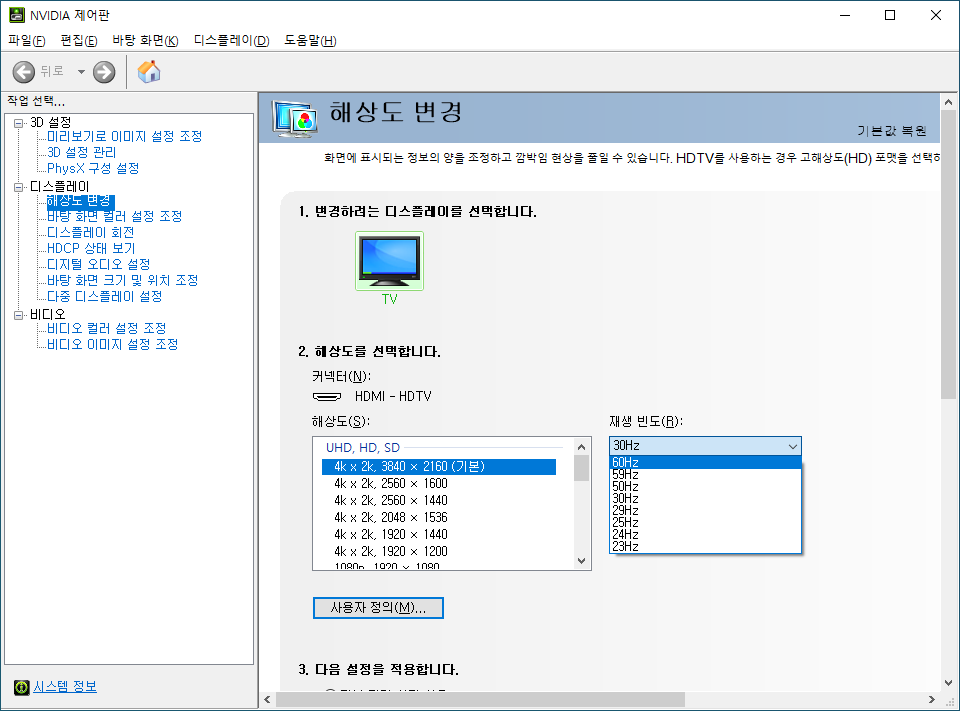
Task: Click the forward arrow button
Action: [104, 72]
